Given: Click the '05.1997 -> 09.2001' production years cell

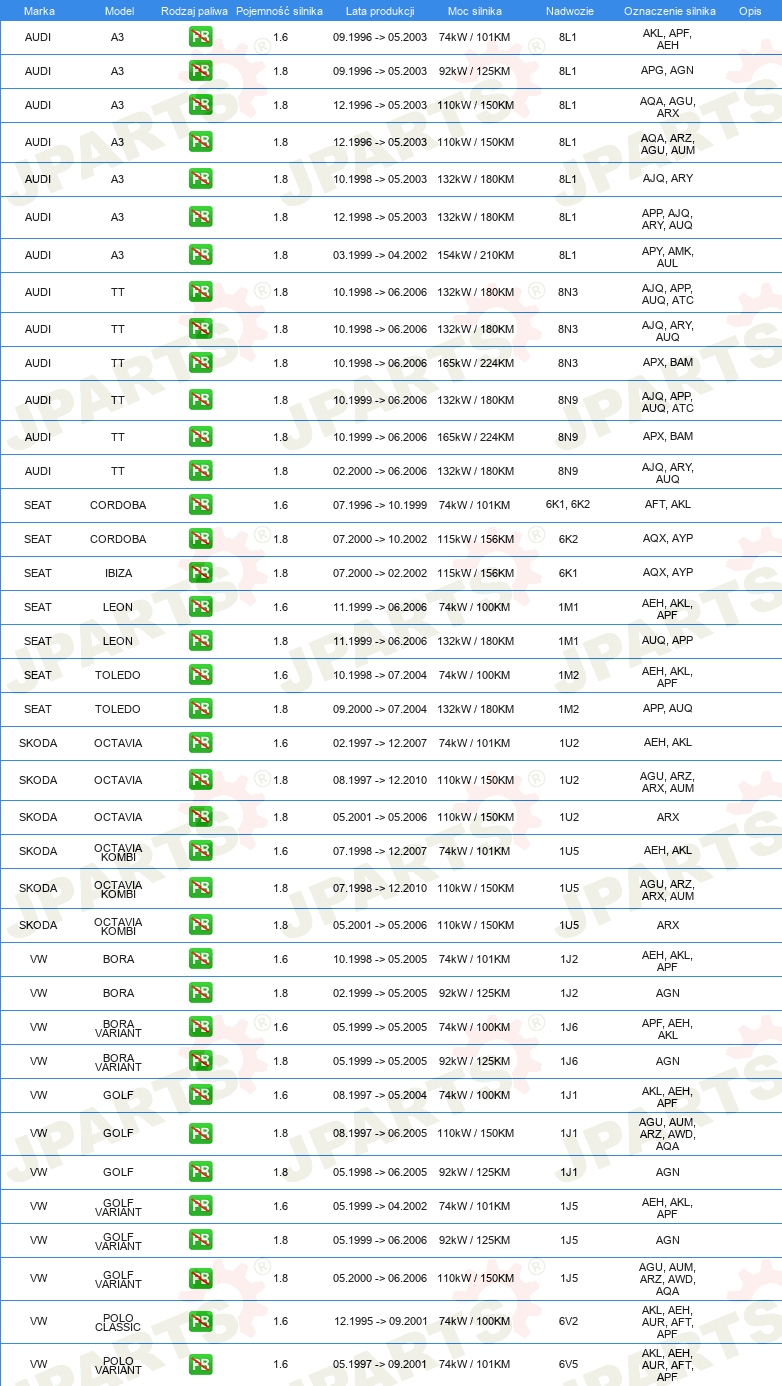Looking at the screenshot, I should (380, 1364).
